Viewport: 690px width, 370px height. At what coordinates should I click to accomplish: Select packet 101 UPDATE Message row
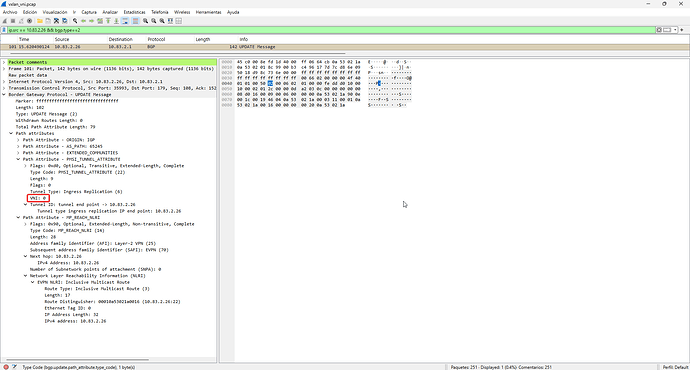[345, 47]
